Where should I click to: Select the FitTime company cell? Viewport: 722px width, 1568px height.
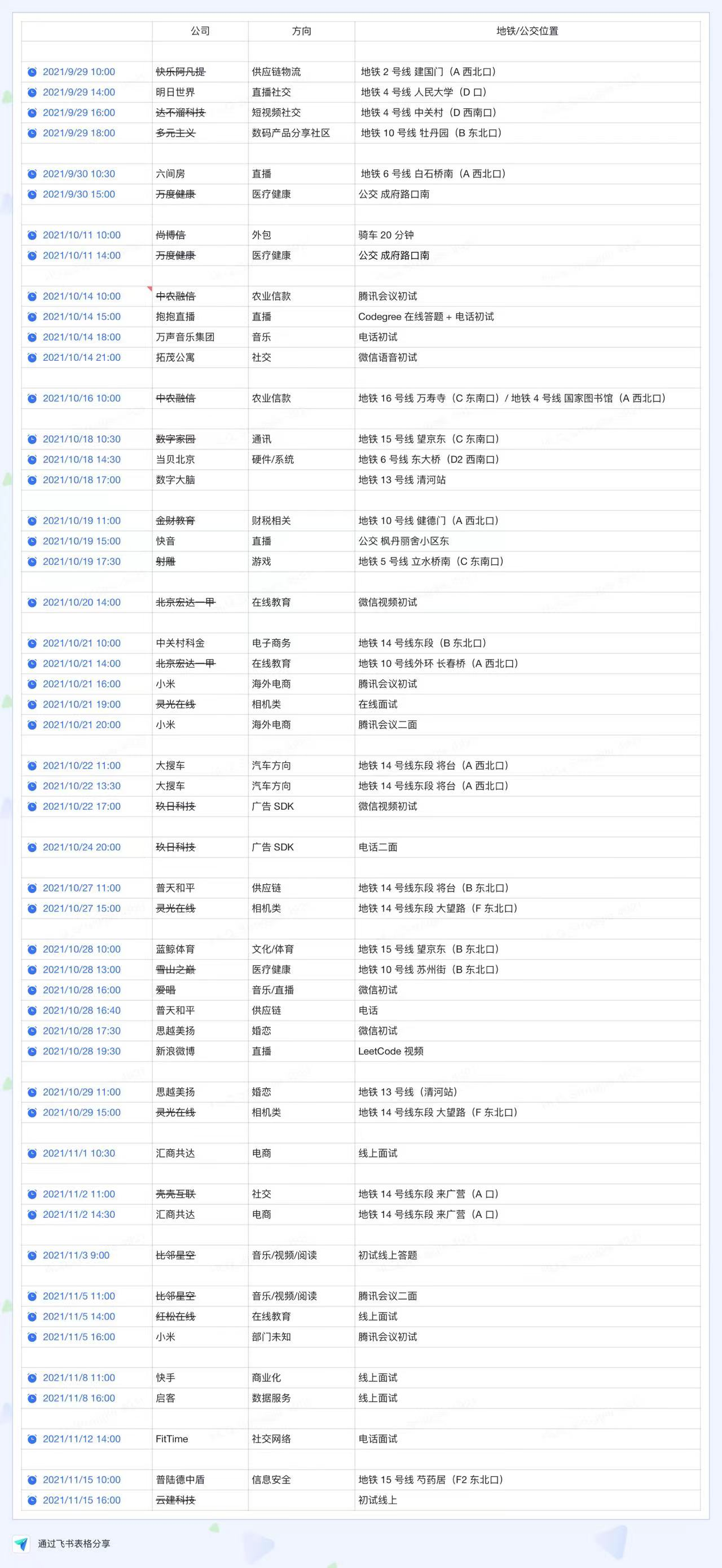tap(200, 1439)
